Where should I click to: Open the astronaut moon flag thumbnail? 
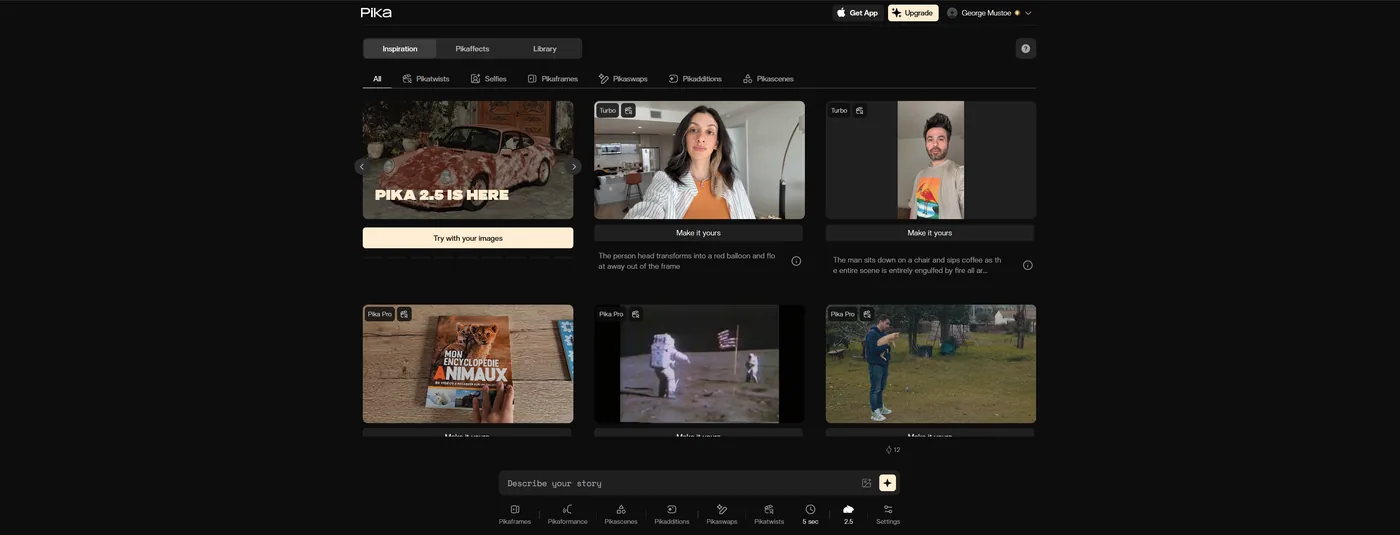[x=699, y=364]
